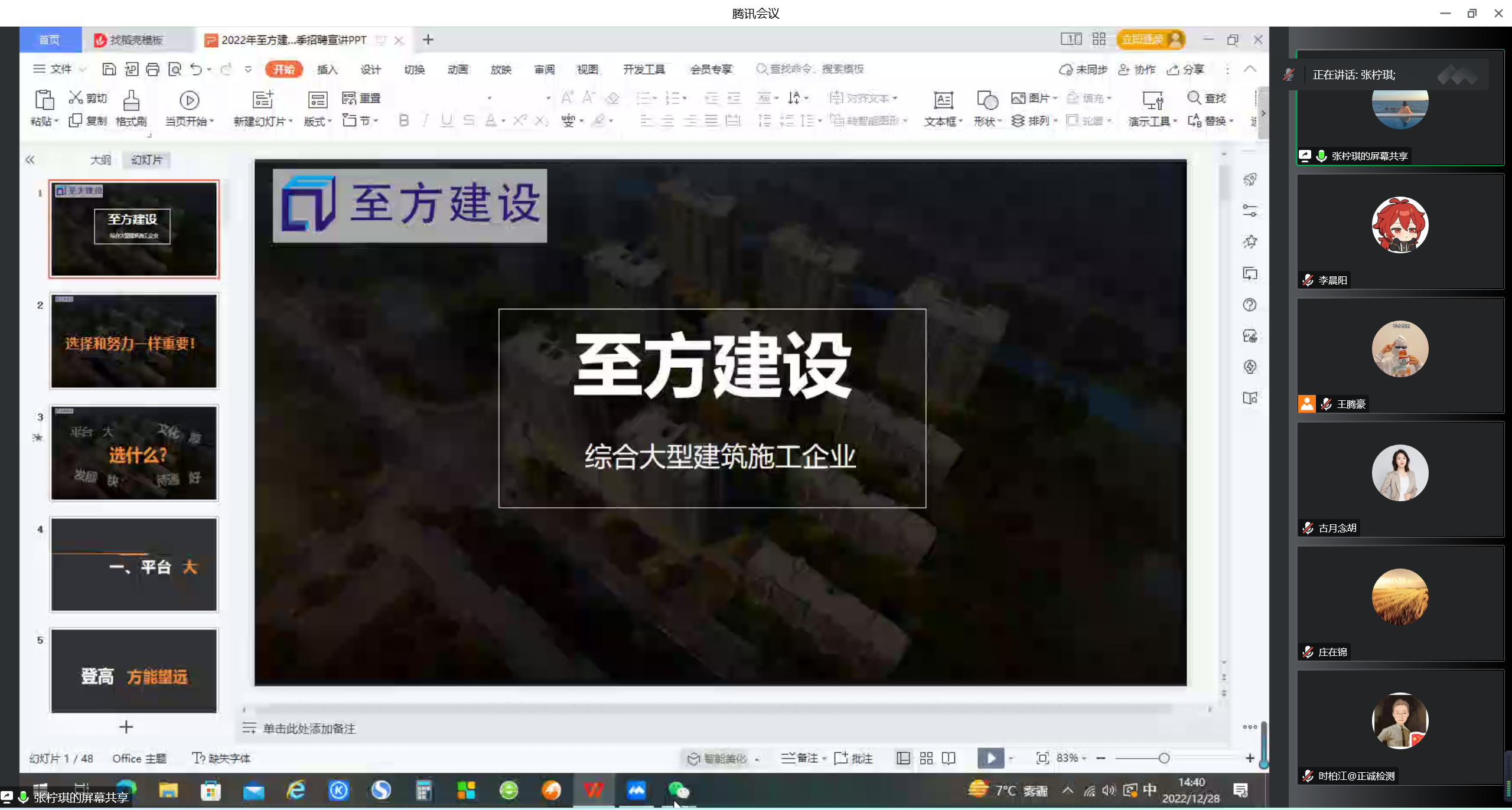
Task: Click the Print Preview icon
Action: (x=175, y=69)
